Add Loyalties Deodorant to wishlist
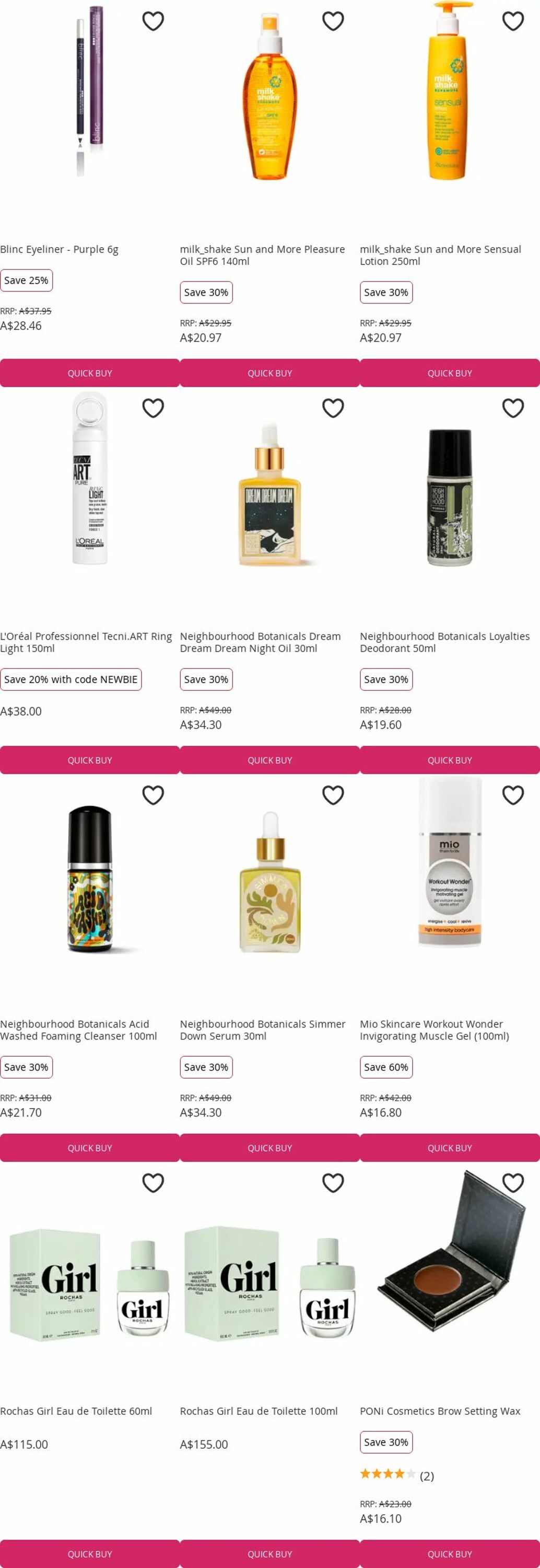540x1568 pixels. point(513,408)
